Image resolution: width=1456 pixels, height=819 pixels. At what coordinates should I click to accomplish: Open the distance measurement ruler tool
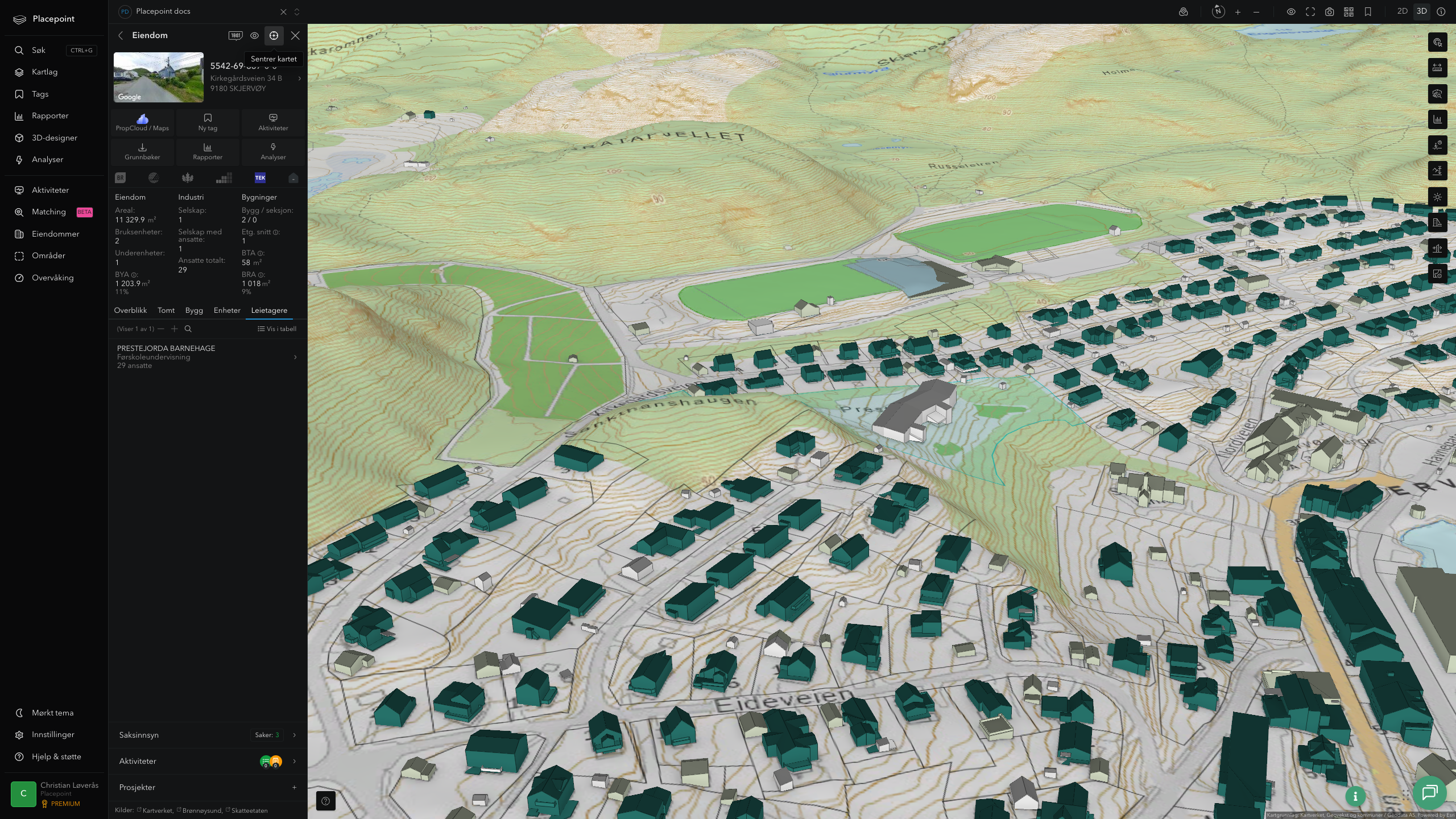1437,68
